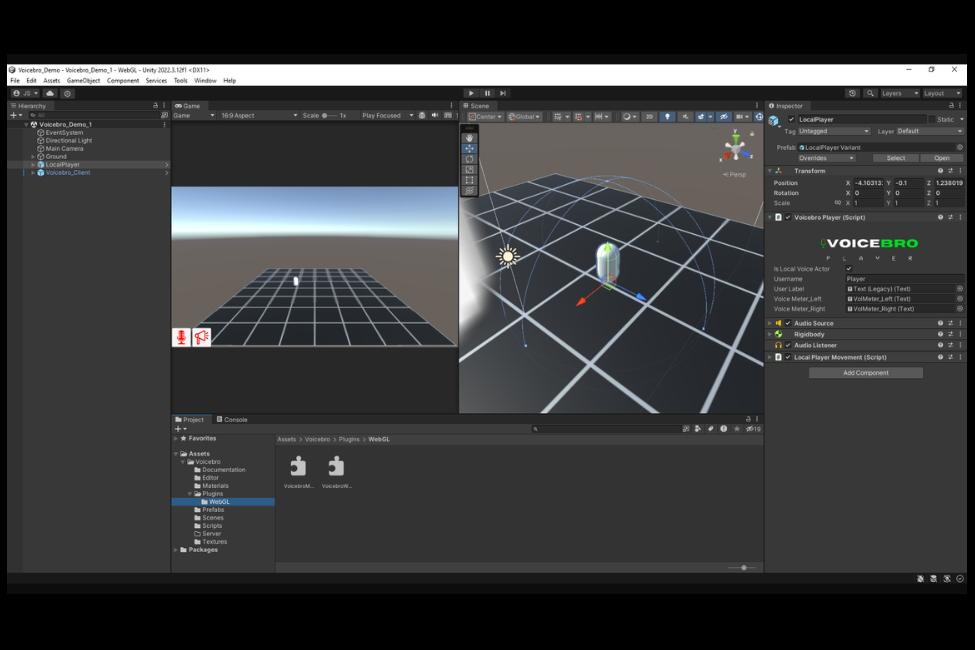Select the Hand view tool in Scene
The height and width of the screenshot is (650, 975).
[469, 138]
